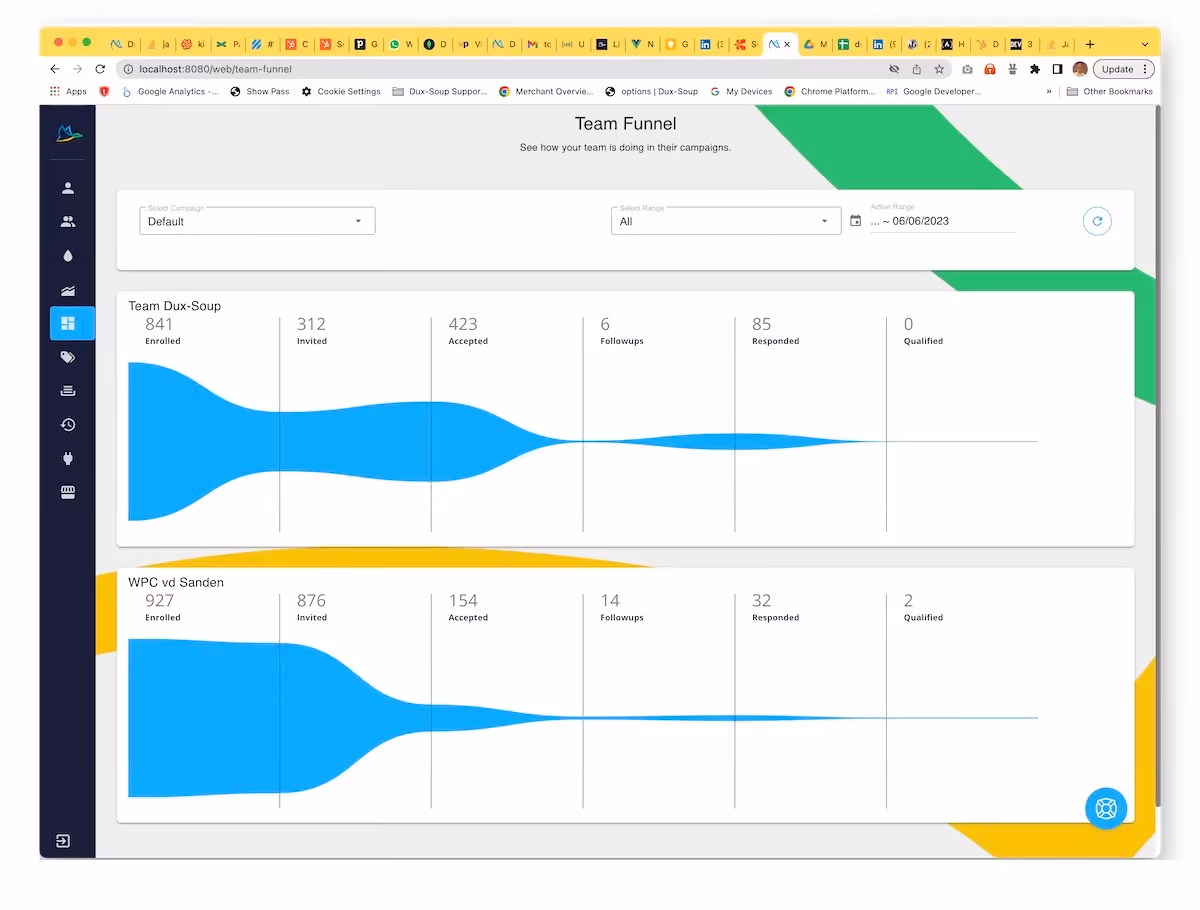This screenshot has width=1200, height=910.
Task: Click the Active Range date field
Action: coord(943,221)
